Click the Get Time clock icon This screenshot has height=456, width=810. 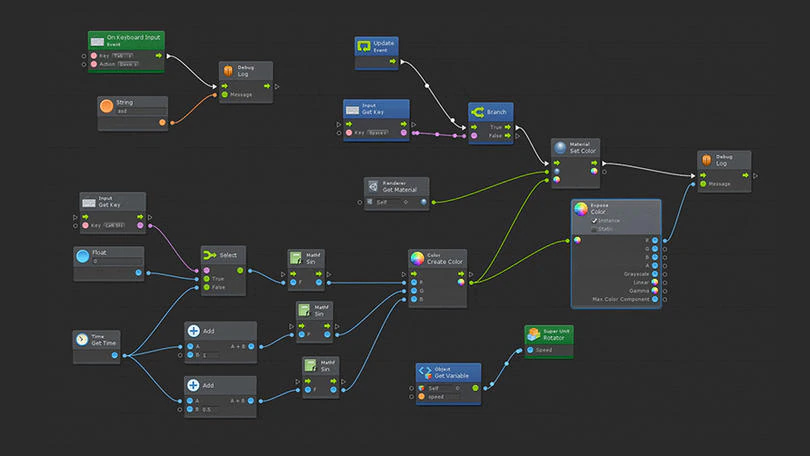[82, 339]
